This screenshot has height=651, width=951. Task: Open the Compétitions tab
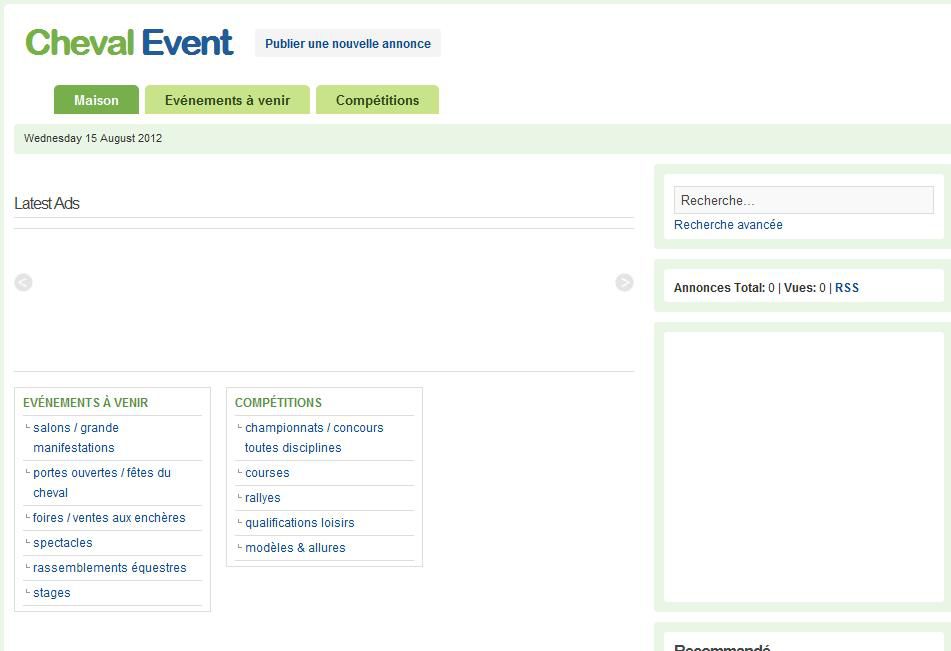(x=377, y=100)
